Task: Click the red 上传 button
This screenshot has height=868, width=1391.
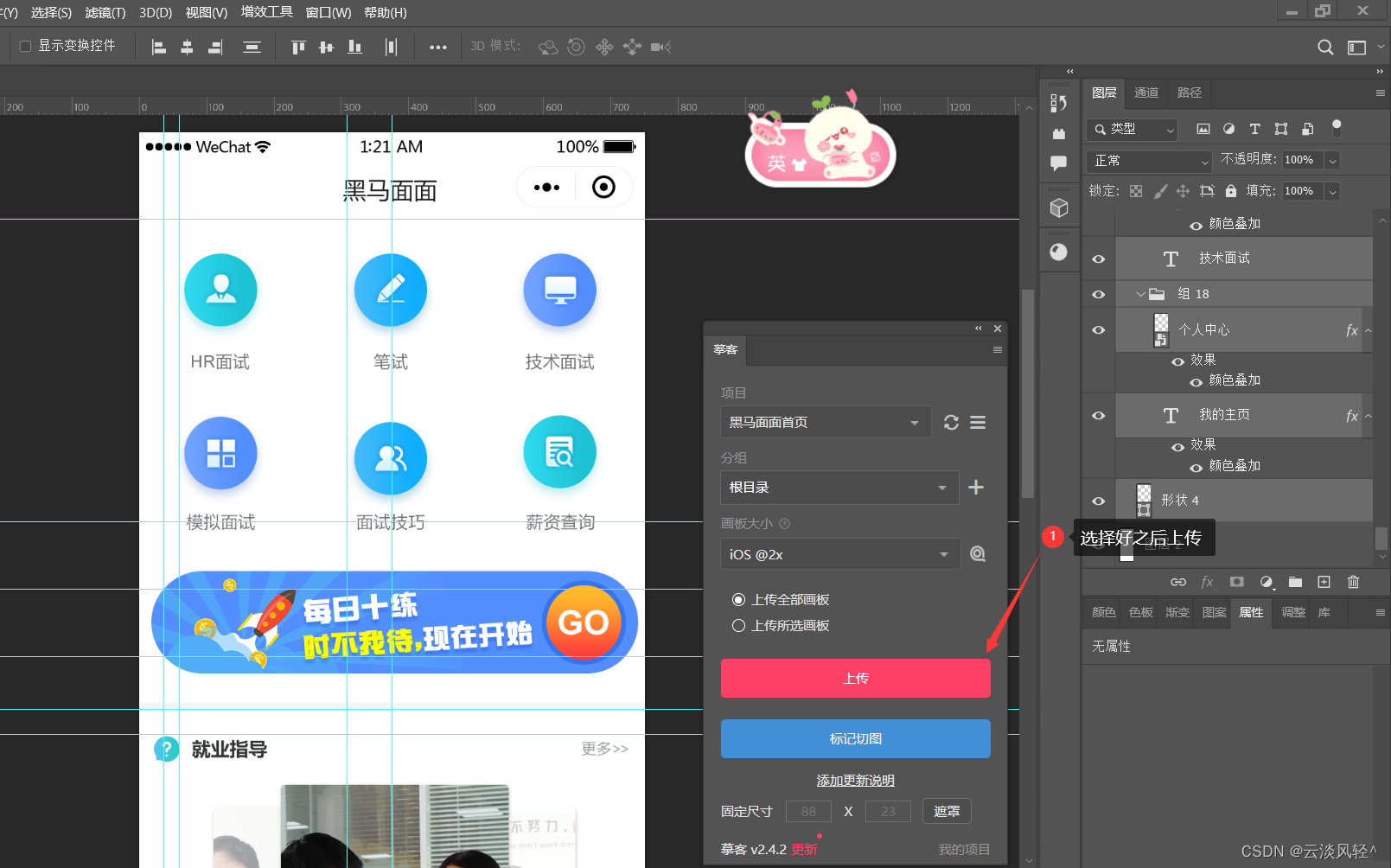Action: point(856,679)
